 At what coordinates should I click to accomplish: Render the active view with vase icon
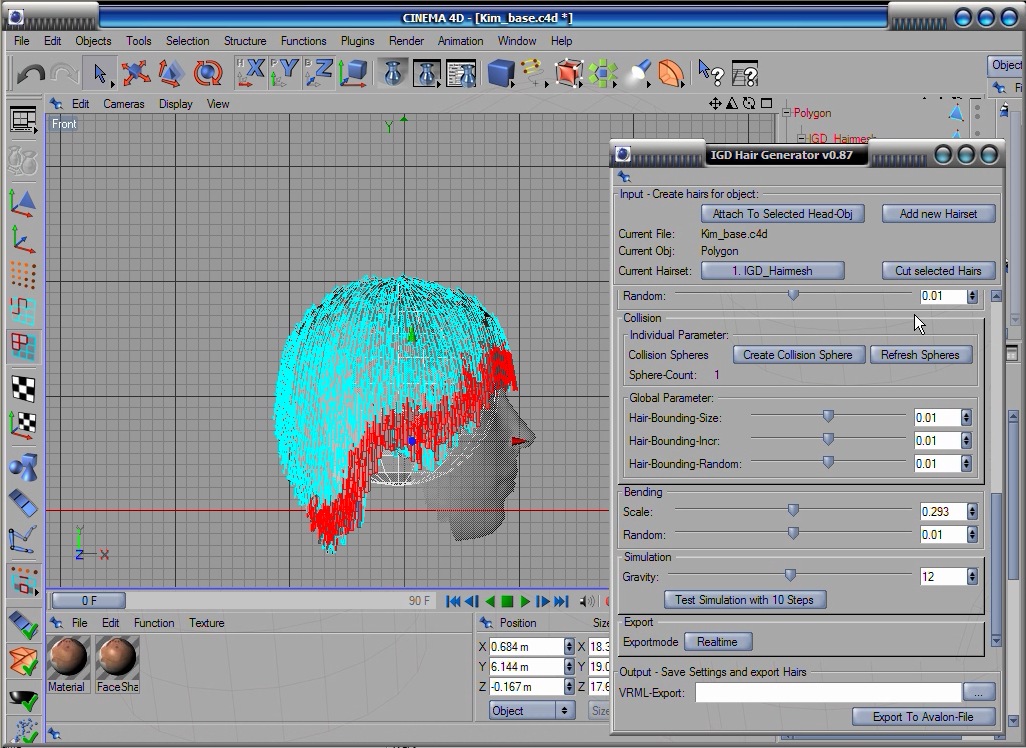tap(392, 73)
